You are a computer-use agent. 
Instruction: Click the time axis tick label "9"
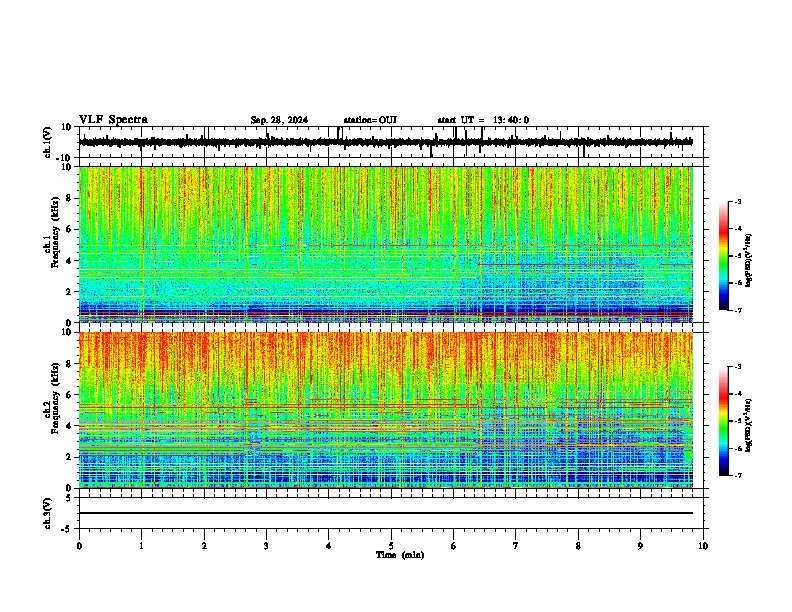[640, 546]
